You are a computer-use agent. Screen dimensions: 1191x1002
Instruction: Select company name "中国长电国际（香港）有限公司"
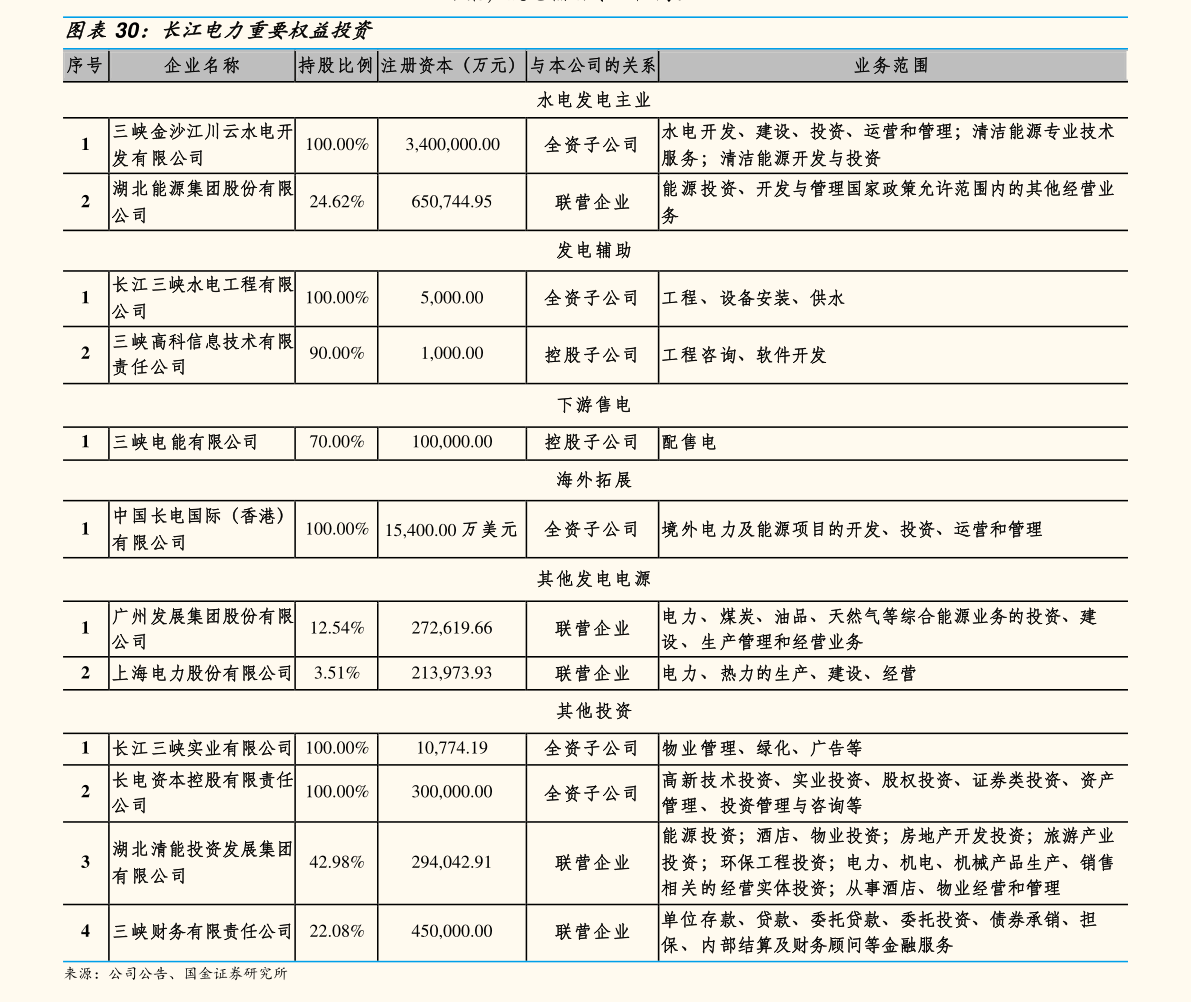pyautogui.click(x=202, y=529)
